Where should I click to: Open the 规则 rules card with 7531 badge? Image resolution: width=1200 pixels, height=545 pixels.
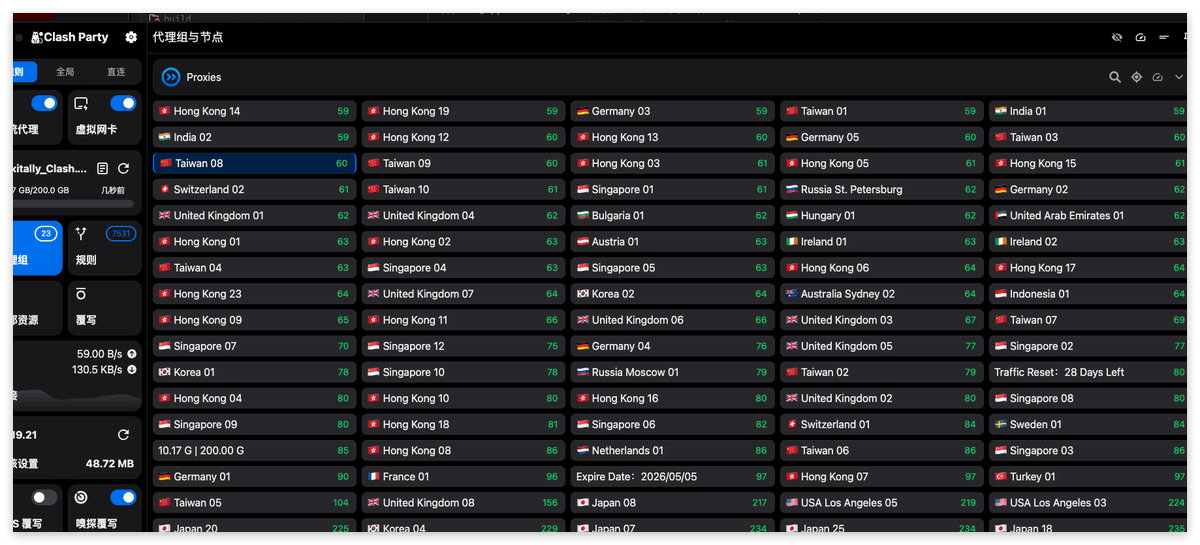point(105,248)
